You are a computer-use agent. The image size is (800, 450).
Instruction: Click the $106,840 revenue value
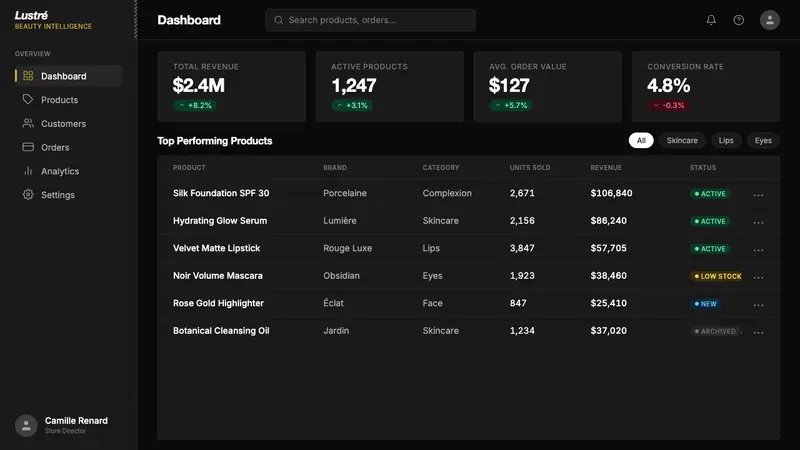[611, 193]
